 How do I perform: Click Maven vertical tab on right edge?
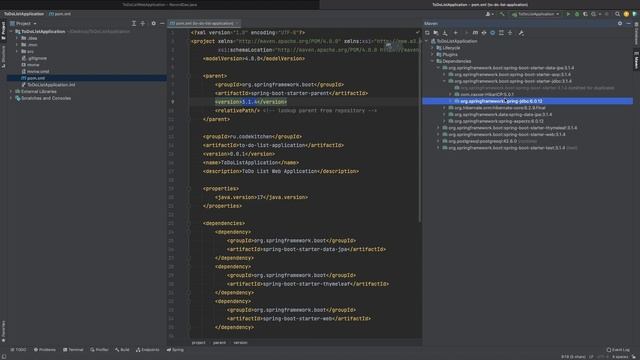point(636,60)
